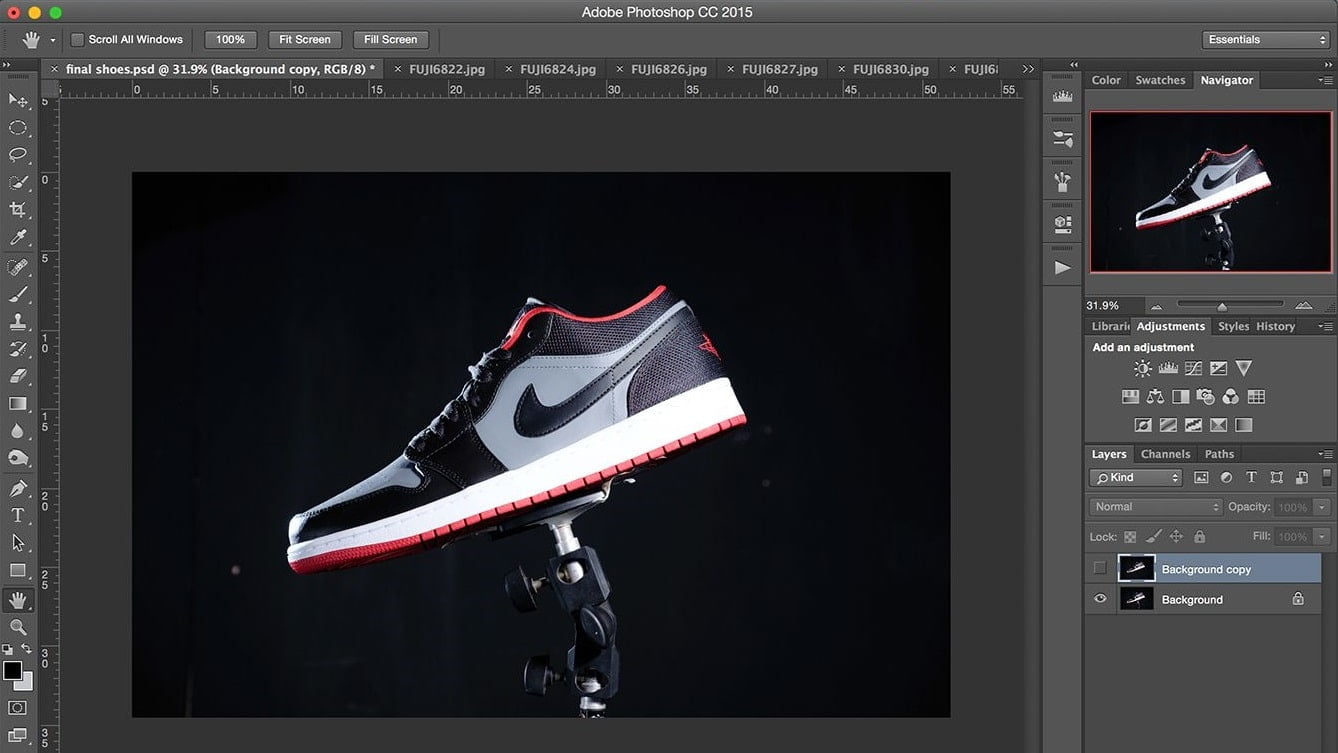Click the Fill Screen button

(391, 40)
